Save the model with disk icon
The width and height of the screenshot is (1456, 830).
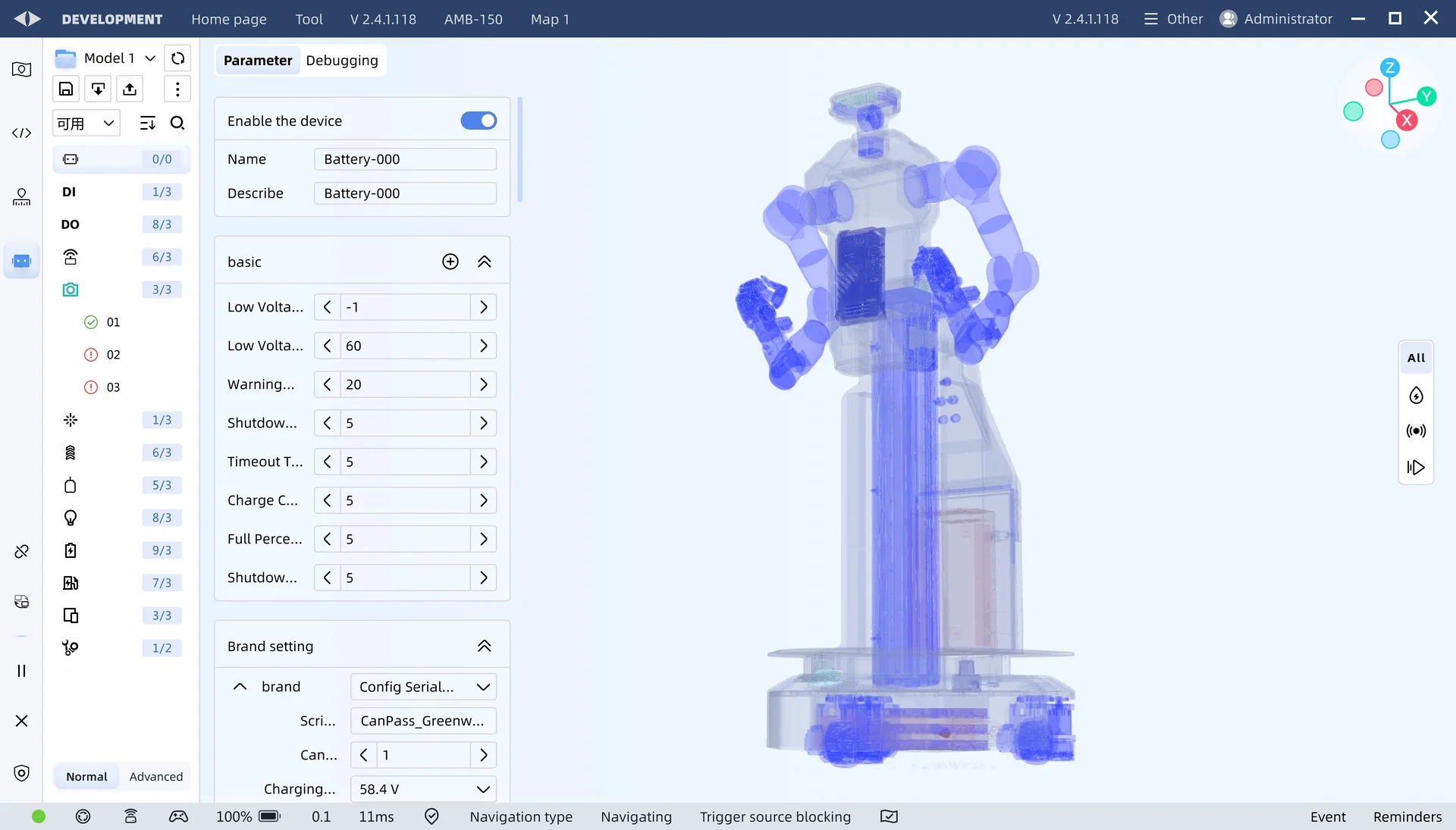pos(66,89)
